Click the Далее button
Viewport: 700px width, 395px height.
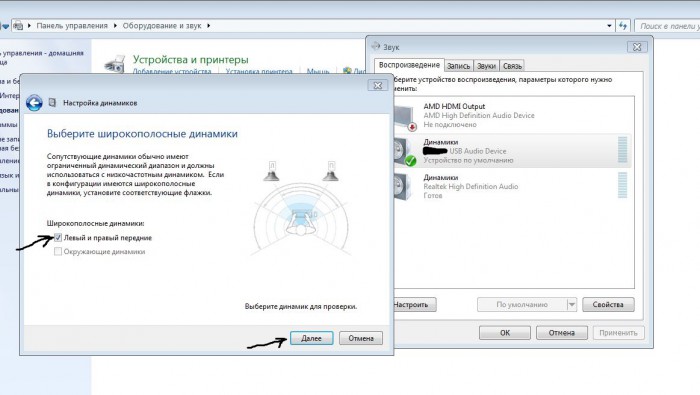(x=312, y=338)
